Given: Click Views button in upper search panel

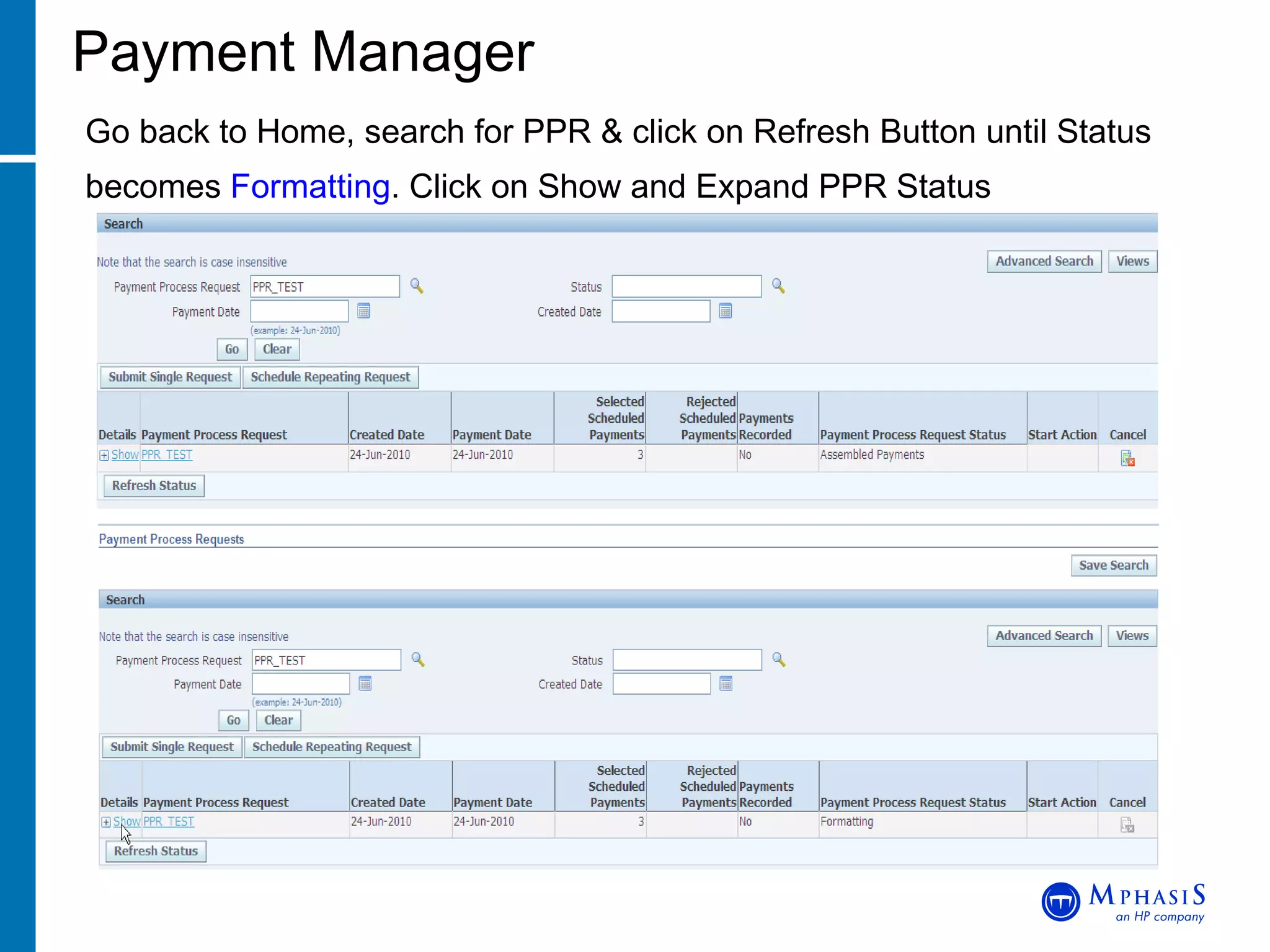Looking at the screenshot, I should [x=1132, y=262].
